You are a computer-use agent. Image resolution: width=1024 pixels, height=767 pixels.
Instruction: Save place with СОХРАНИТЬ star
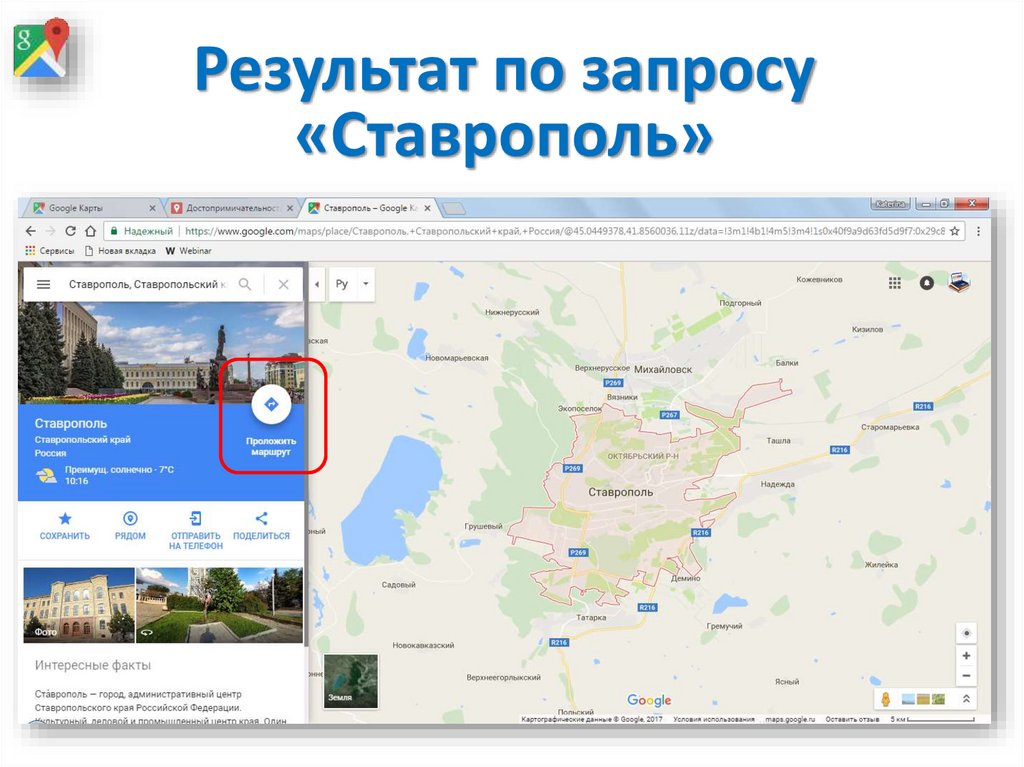(x=65, y=527)
